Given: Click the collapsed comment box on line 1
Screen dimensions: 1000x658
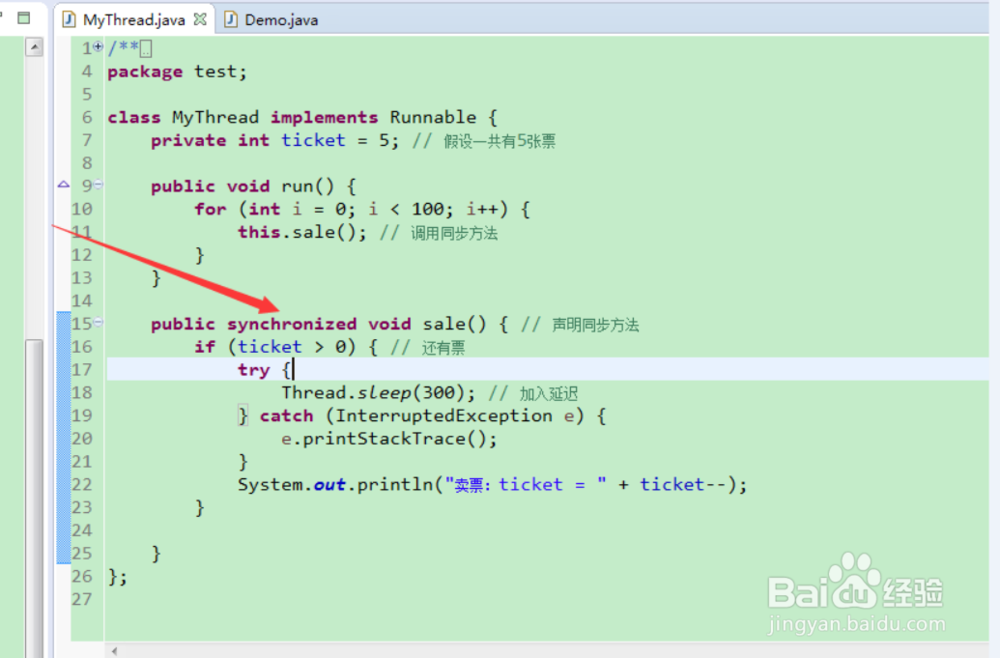Looking at the screenshot, I should (146, 48).
